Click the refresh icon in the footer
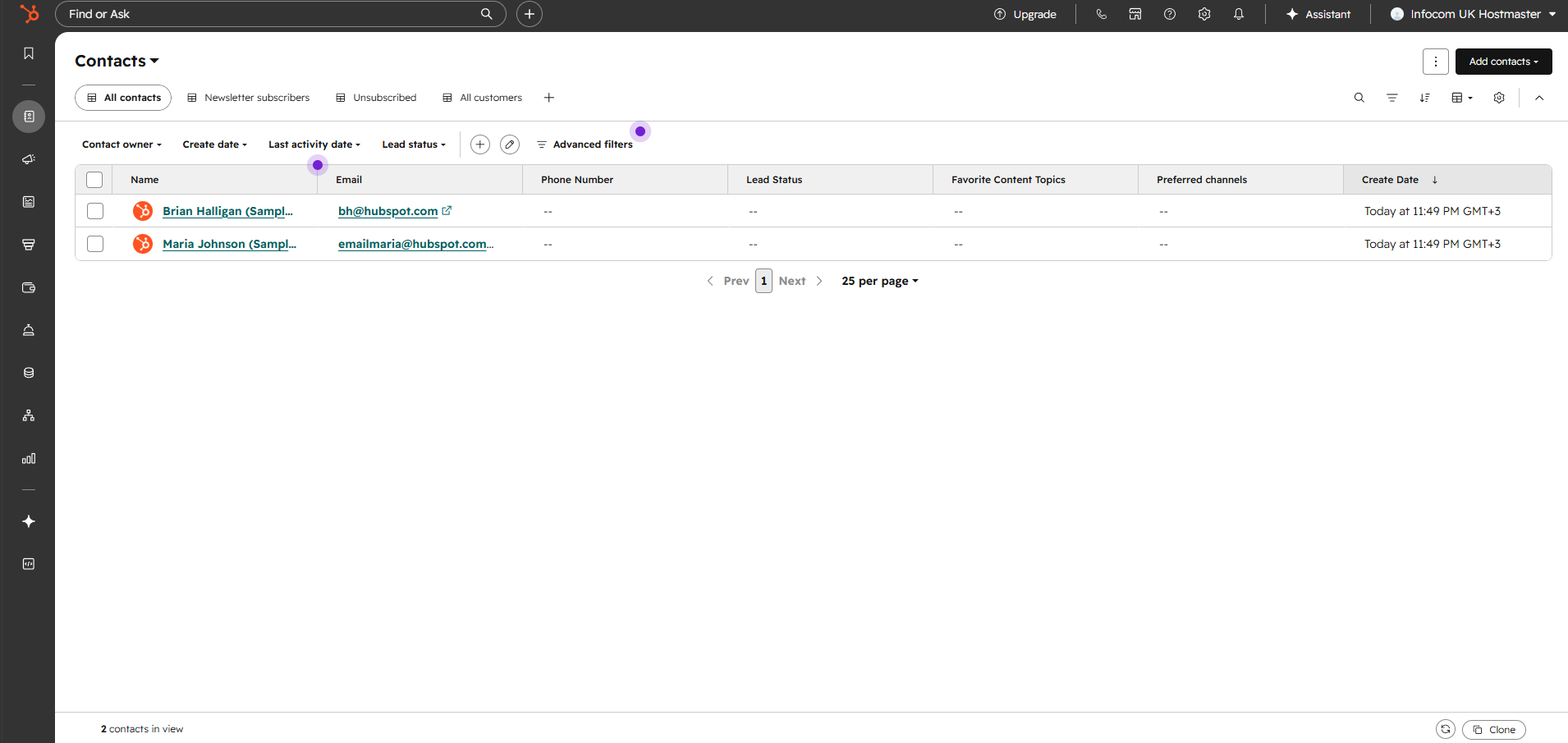 tap(1446, 729)
